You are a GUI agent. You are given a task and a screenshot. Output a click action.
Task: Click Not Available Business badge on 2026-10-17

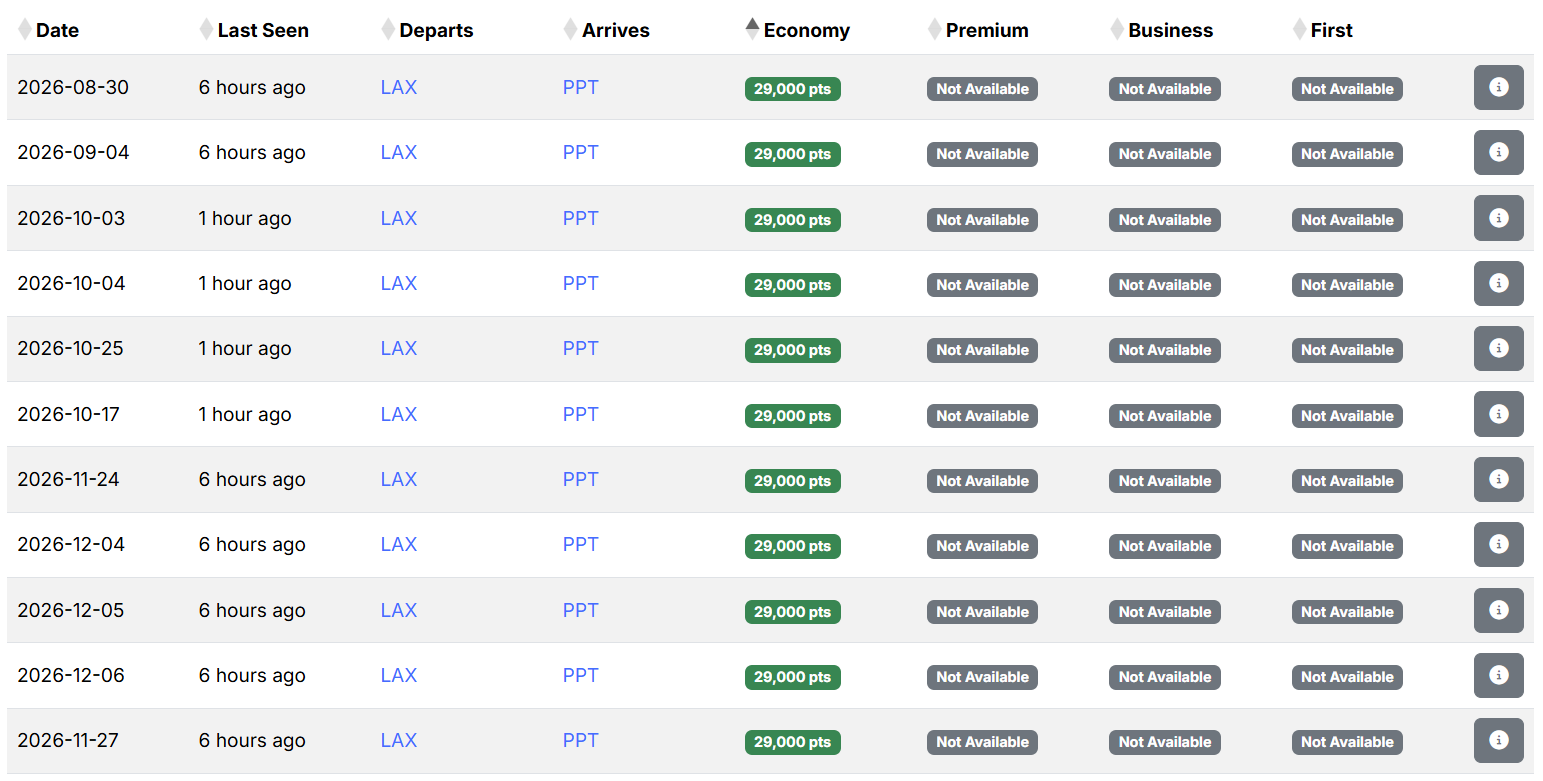pos(1165,416)
